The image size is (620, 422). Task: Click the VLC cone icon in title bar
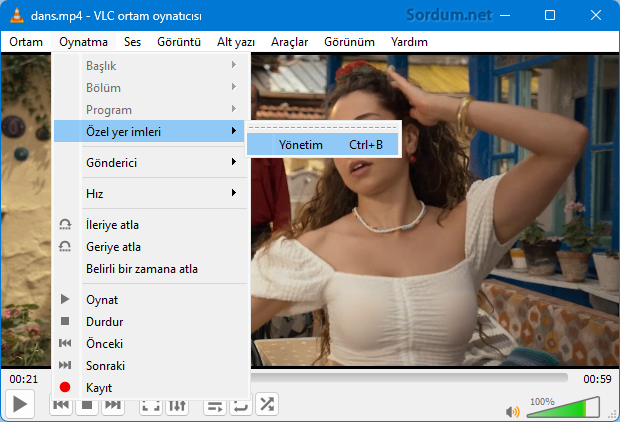(16, 15)
